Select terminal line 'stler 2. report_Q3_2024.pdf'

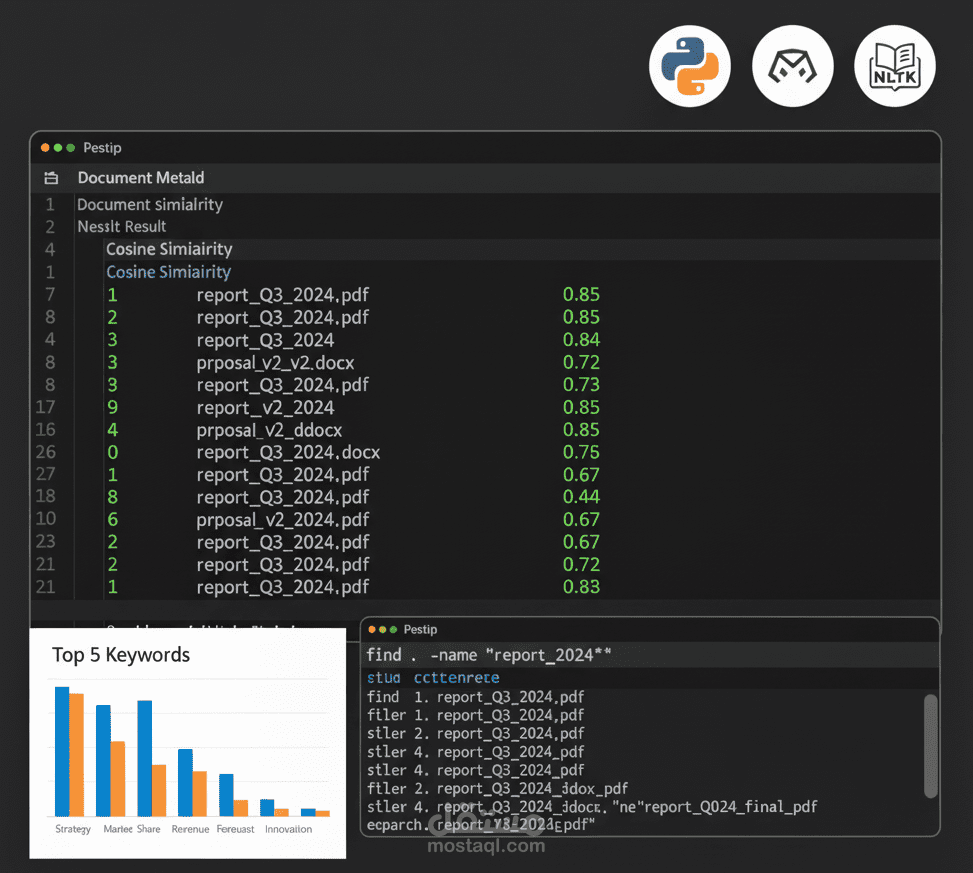click(x=475, y=733)
